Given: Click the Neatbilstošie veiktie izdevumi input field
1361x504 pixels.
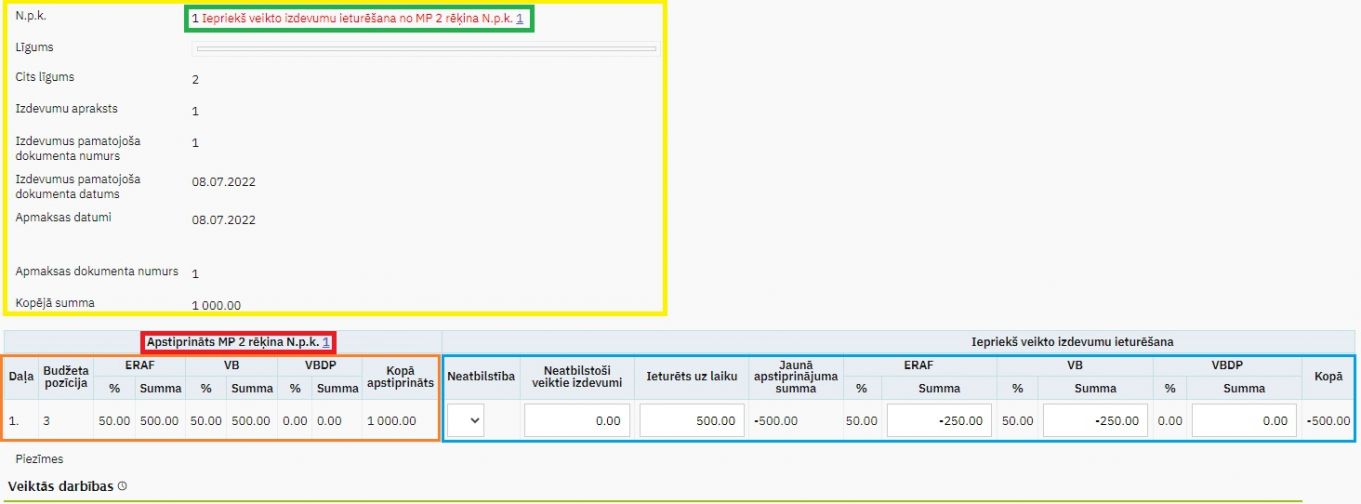Looking at the screenshot, I should pos(577,421).
